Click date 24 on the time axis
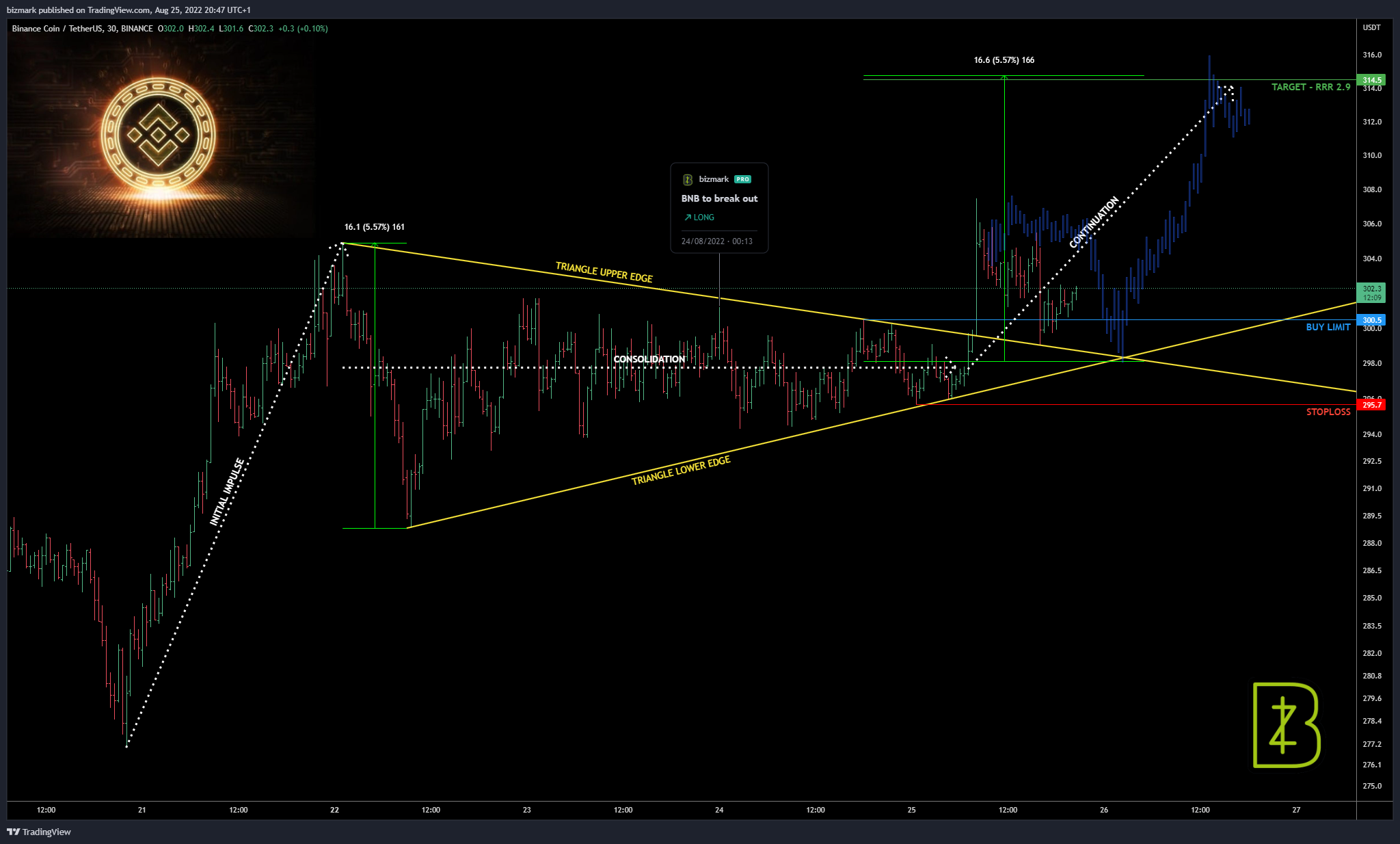 pyautogui.click(x=719, y=810)
